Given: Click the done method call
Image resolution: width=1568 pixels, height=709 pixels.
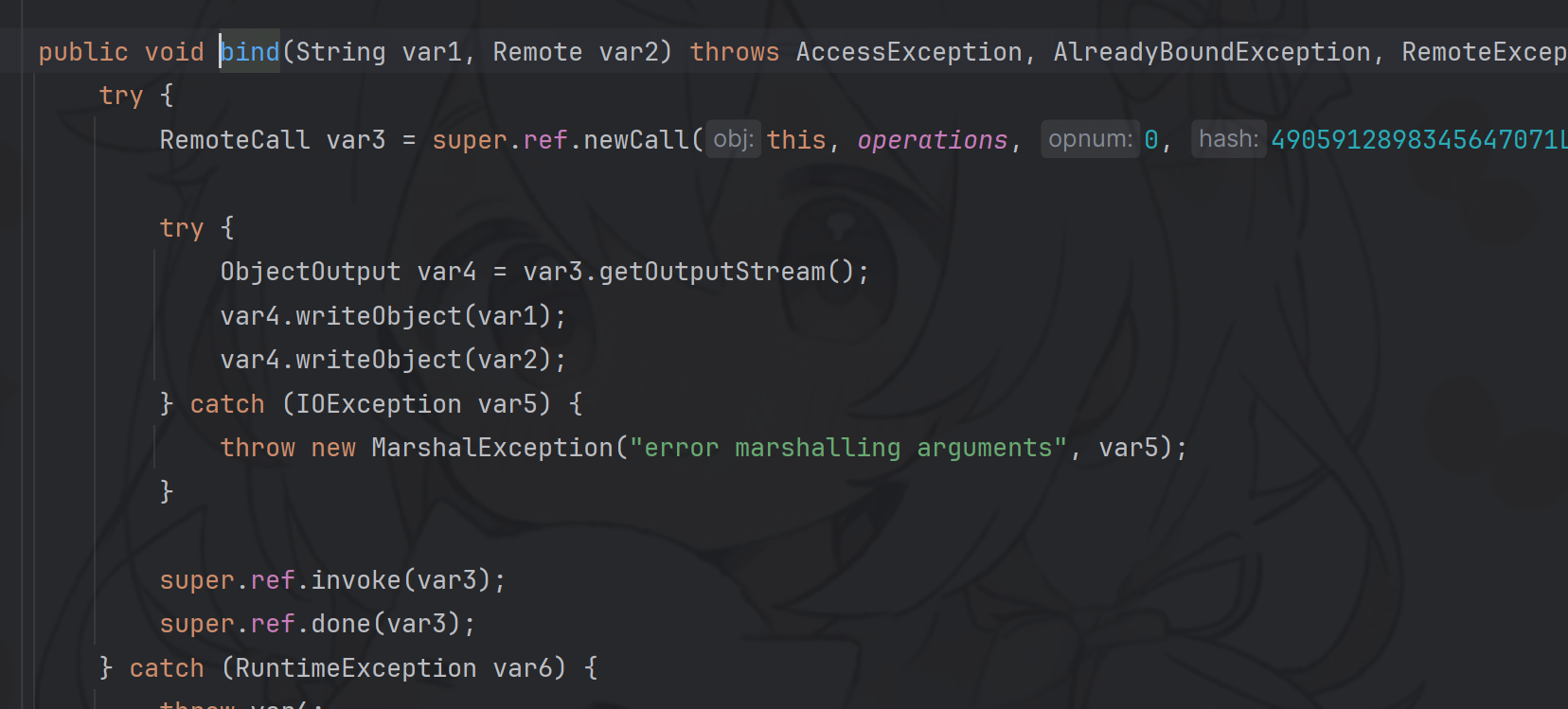Looking at the screenshot, I should coord(340,624).
